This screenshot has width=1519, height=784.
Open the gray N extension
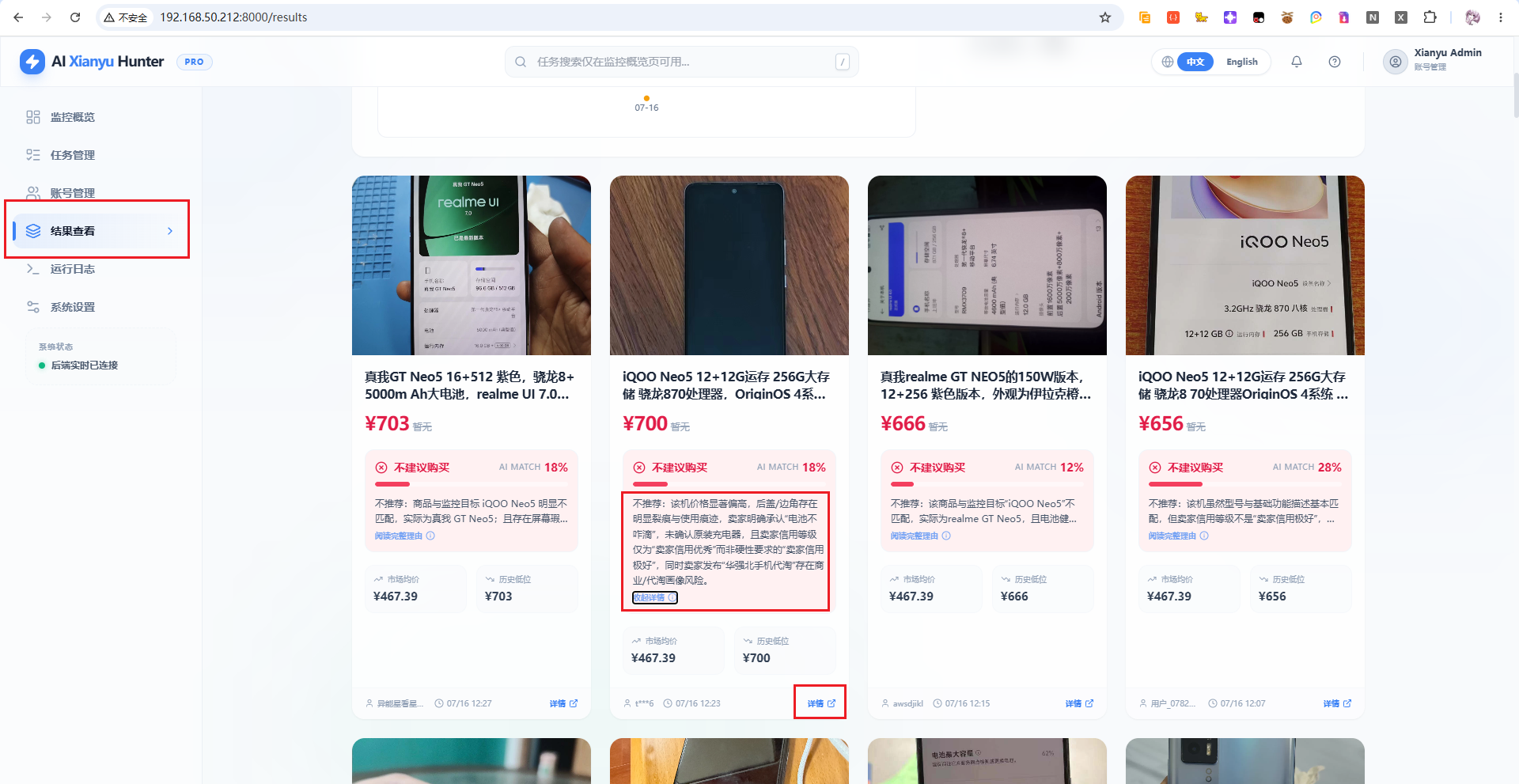coord(1373,17)
